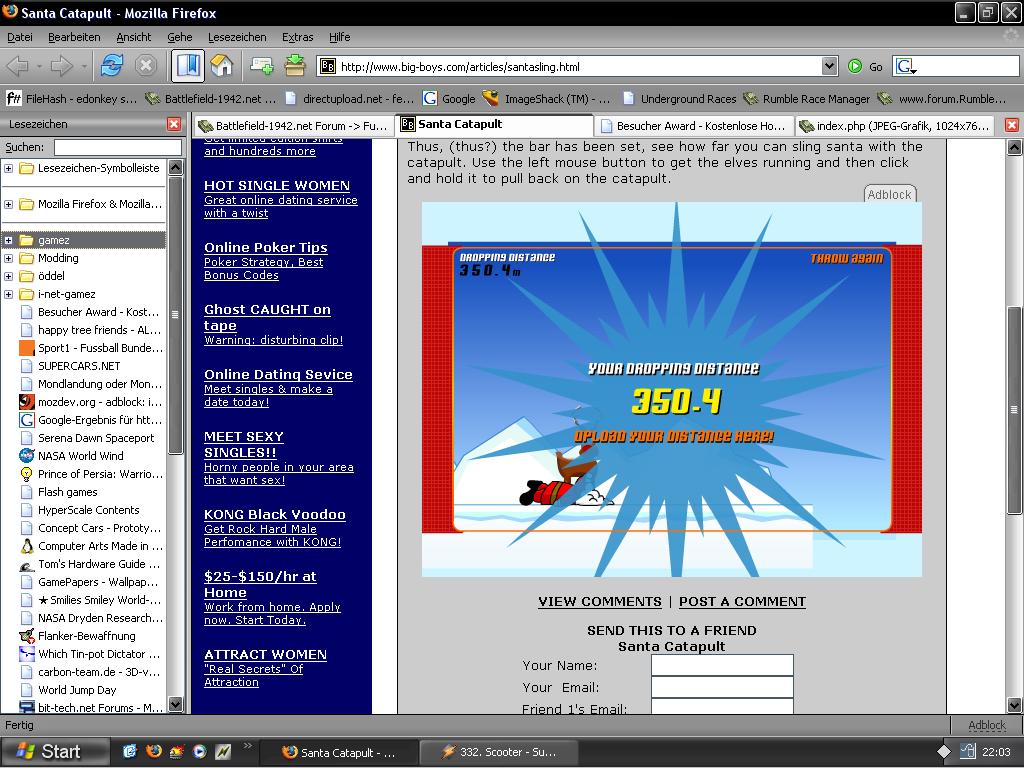Switch to the 332. Scooter taskbar window
The width and height of the screenshot is (1024, 768).
[499, 752]
